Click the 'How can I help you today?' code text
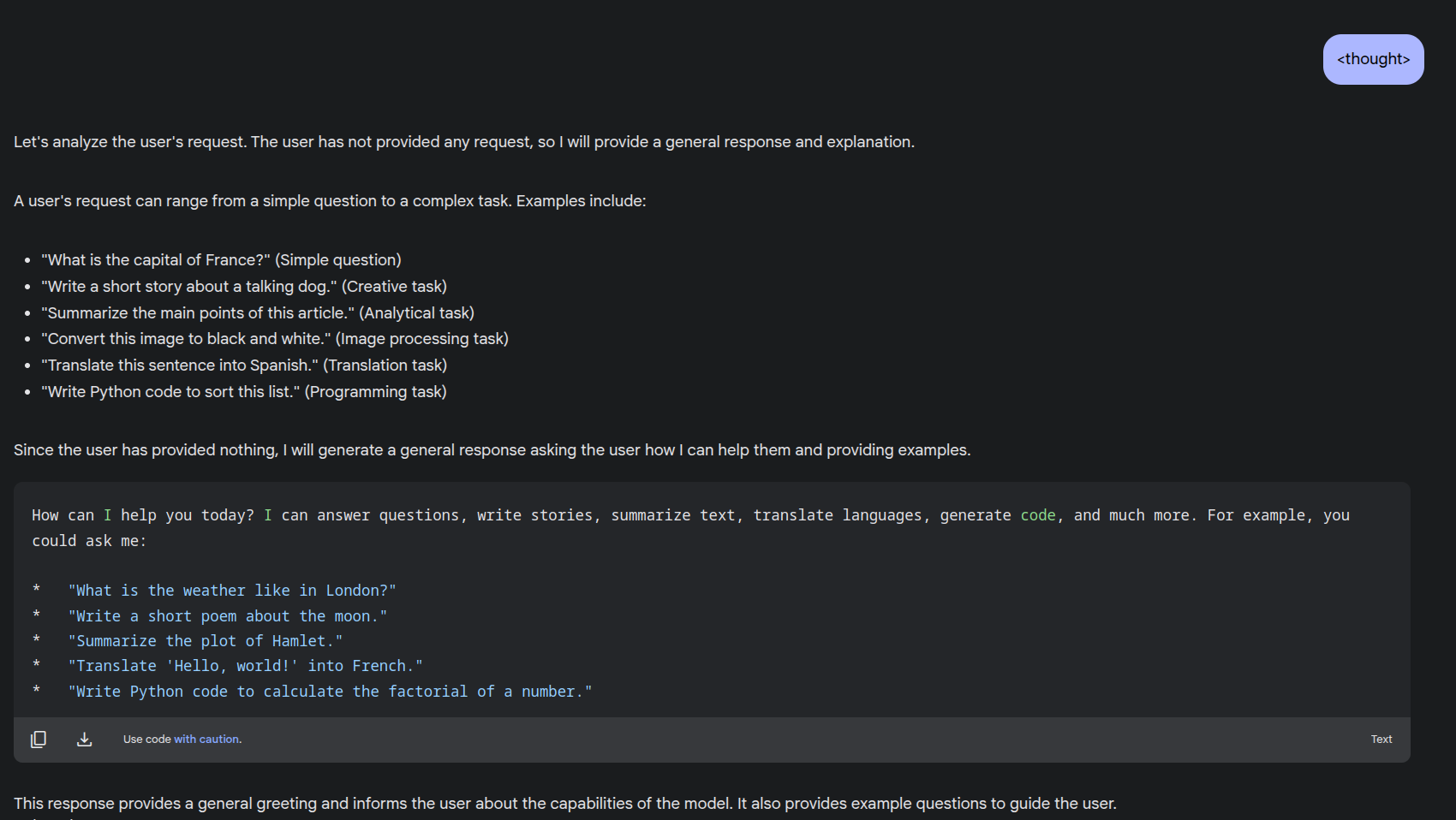Screen dimensions: 1456x820 pos(143,515)
